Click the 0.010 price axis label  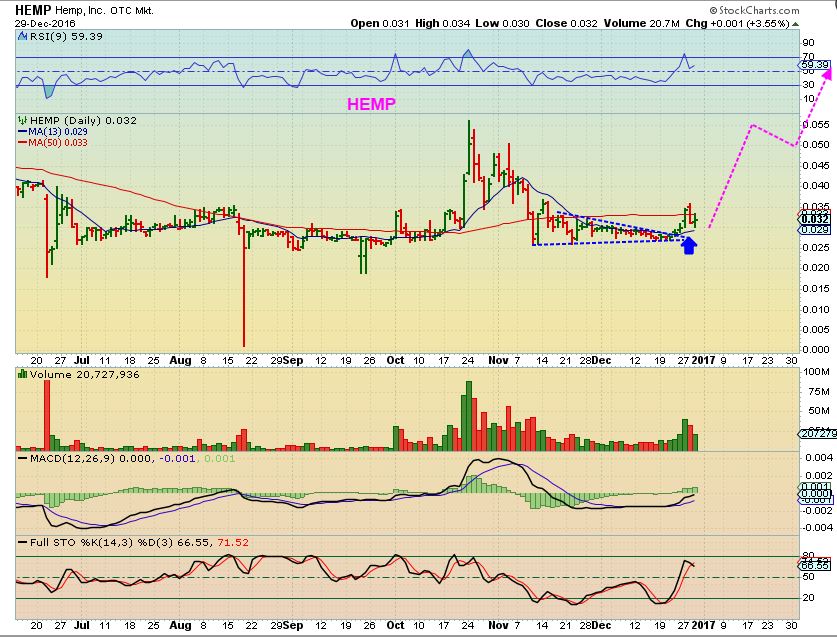tap(816, 310)
